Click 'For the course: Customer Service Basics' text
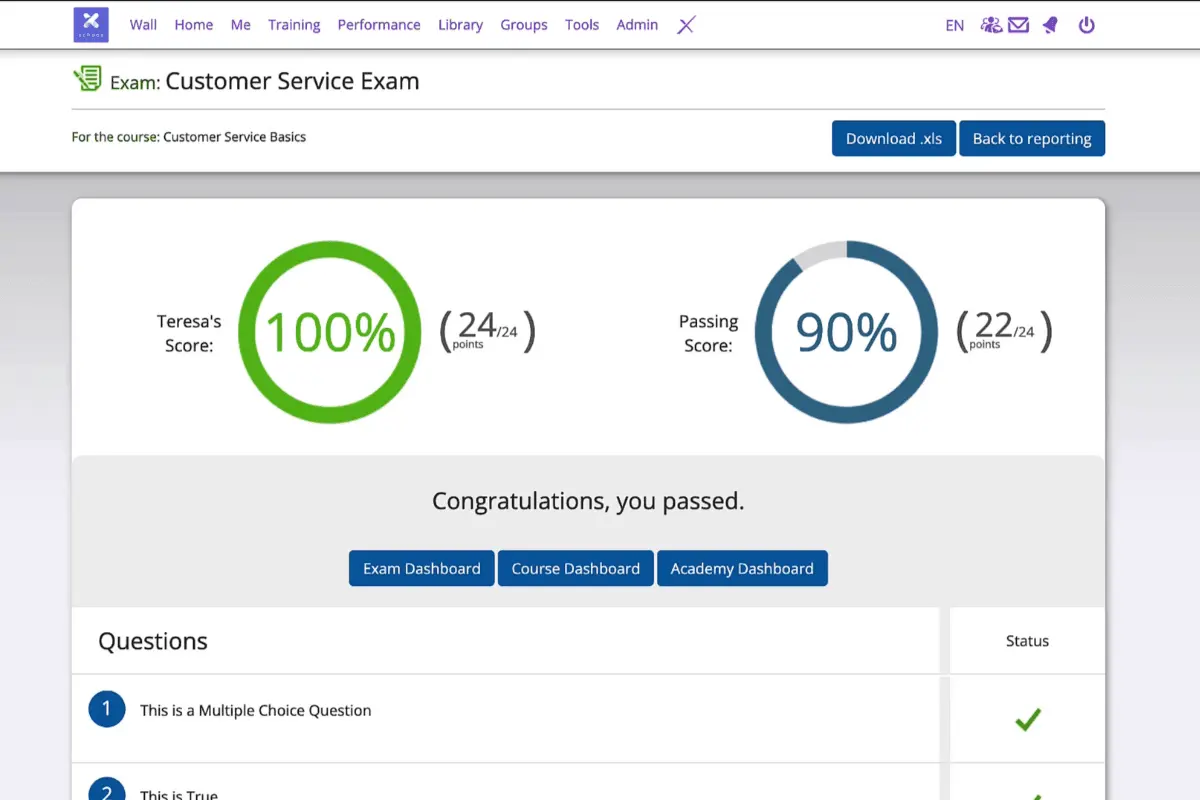The height and width of the screenshot is (800, 1200). point(189,137)
